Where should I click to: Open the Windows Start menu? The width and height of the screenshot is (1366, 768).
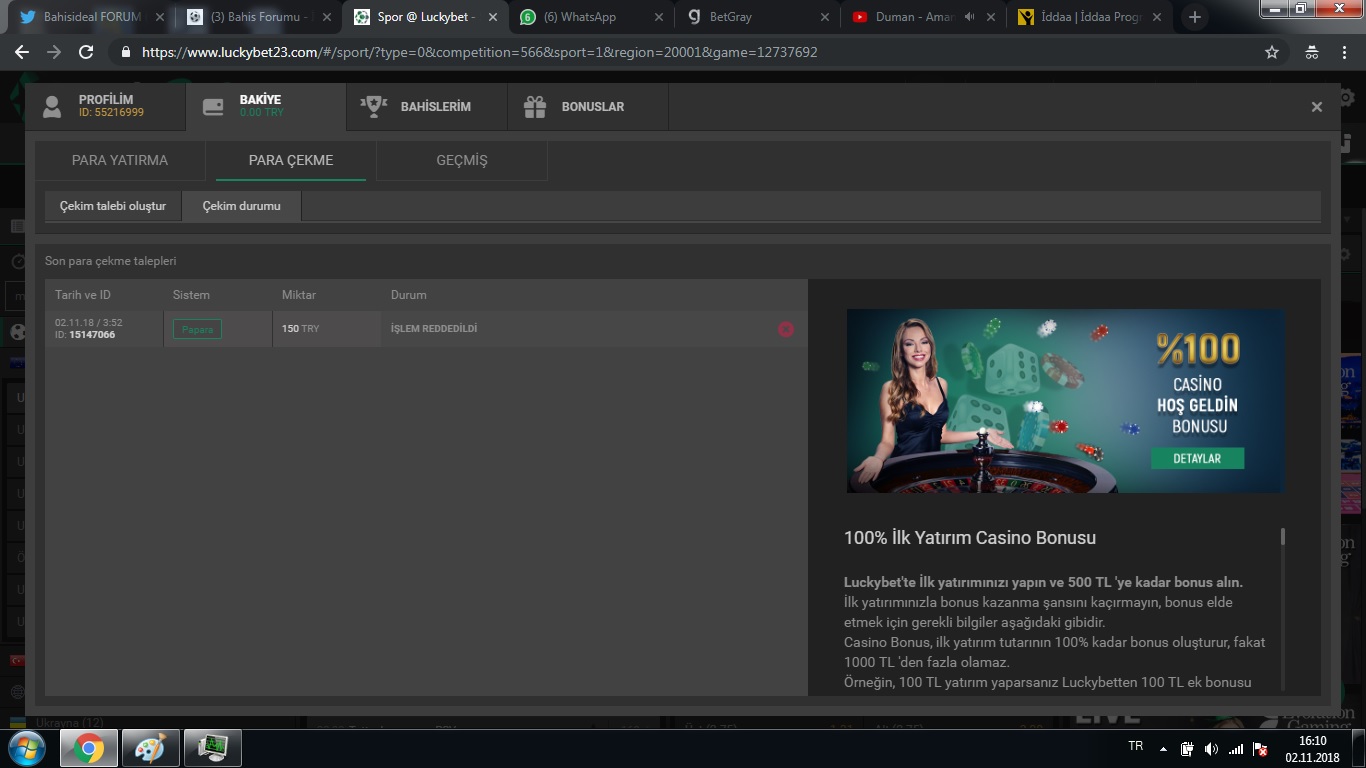tap(27, 748)
